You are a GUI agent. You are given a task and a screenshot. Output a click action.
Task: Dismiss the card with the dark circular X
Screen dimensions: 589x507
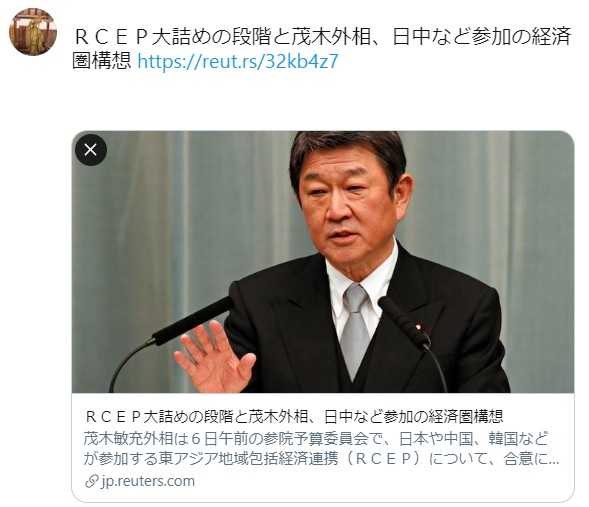coord(91,150)
